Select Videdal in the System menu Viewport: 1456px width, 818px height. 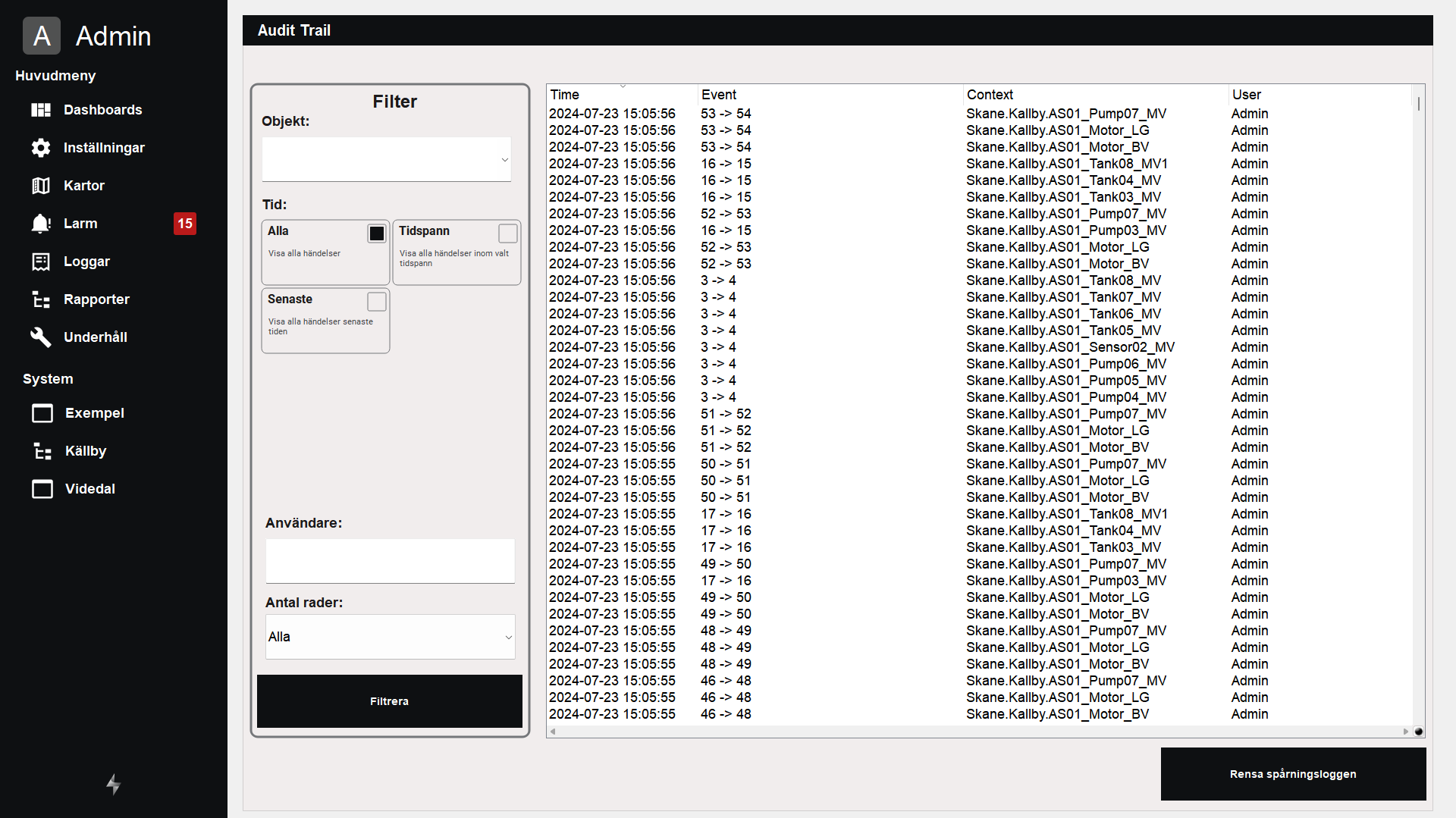pos(89,489)
